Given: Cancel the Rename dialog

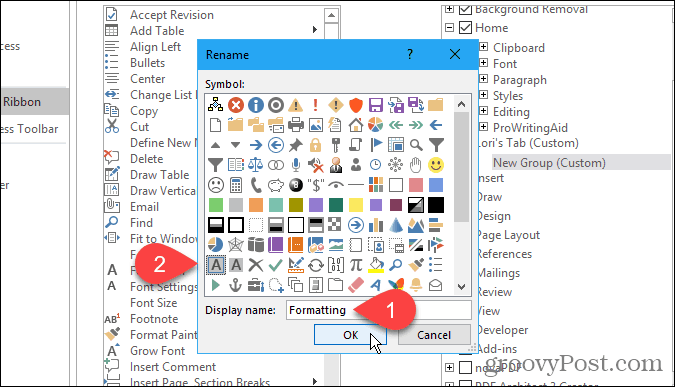Looking at the screenshot, I should pyautogui.click(x=434, y=335).
